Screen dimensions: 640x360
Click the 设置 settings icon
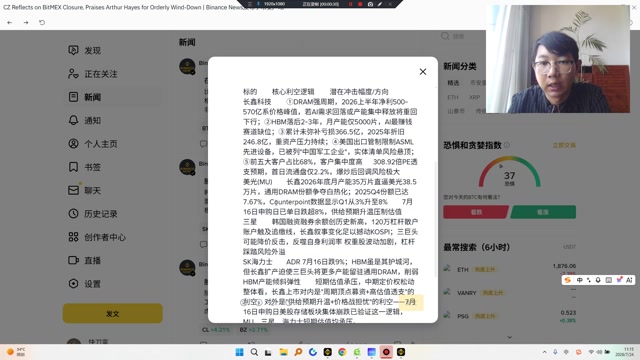tap(73, 284)
